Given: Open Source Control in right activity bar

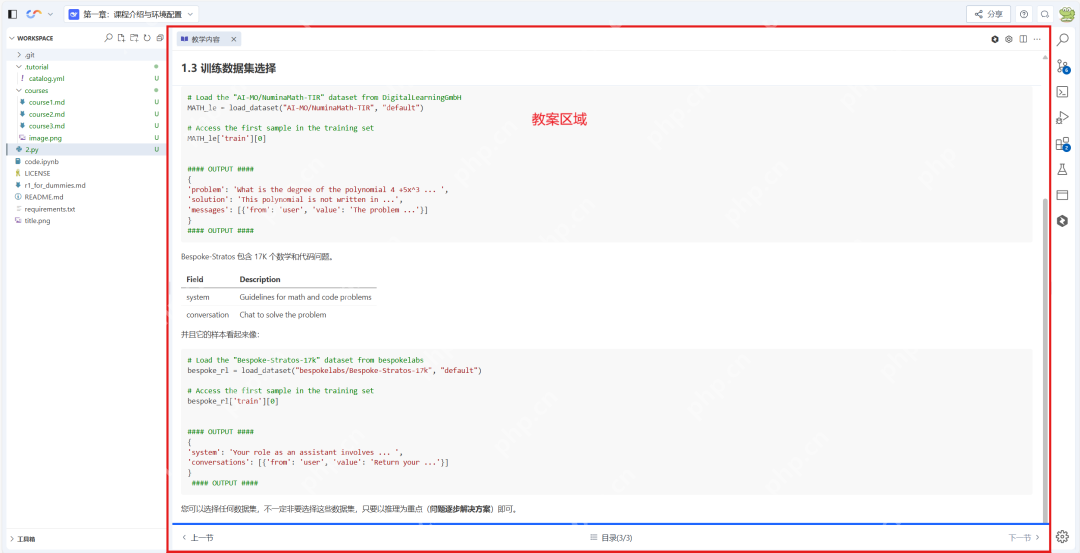Looking at the screenshot, I should point(1063,66).
